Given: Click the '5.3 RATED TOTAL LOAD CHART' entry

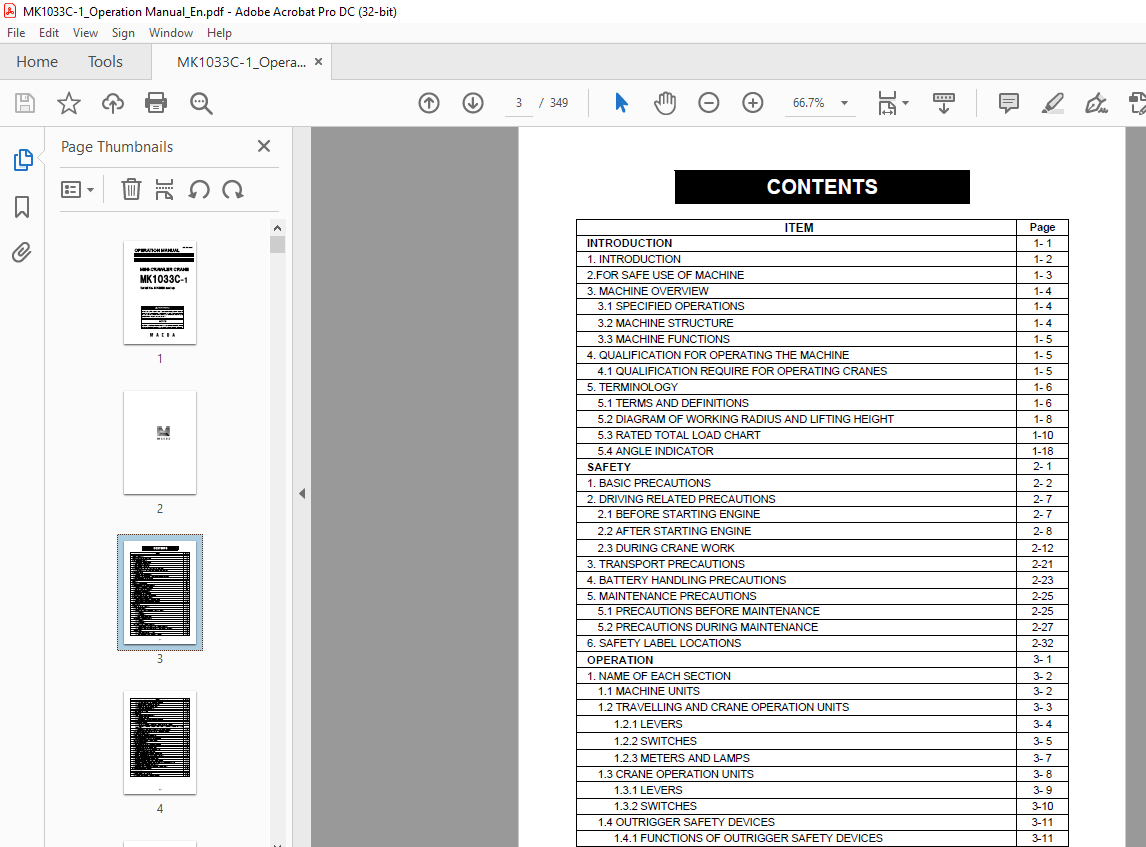Looking at the screenshot, I should pyautogui.click(x=678, y=435).
